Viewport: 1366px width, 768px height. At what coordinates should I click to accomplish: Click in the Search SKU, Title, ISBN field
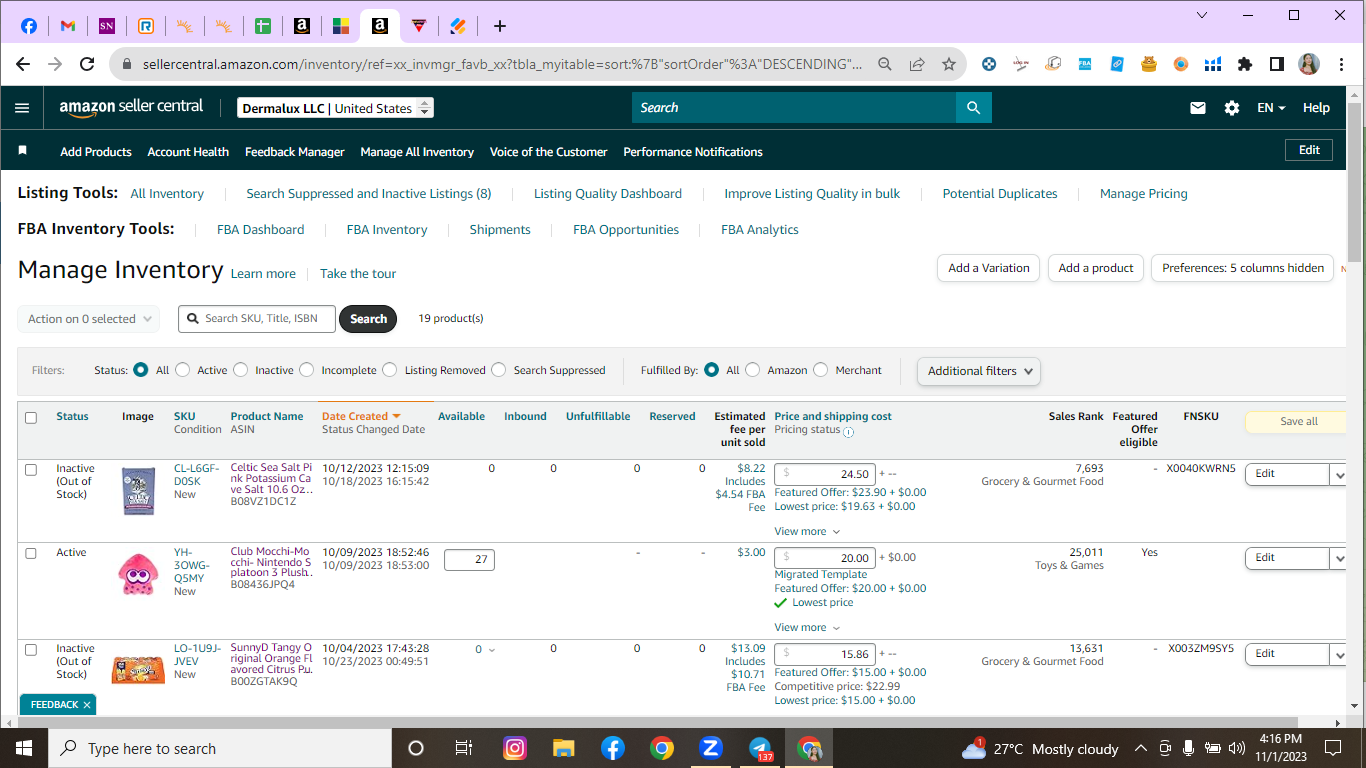(257, 319)
